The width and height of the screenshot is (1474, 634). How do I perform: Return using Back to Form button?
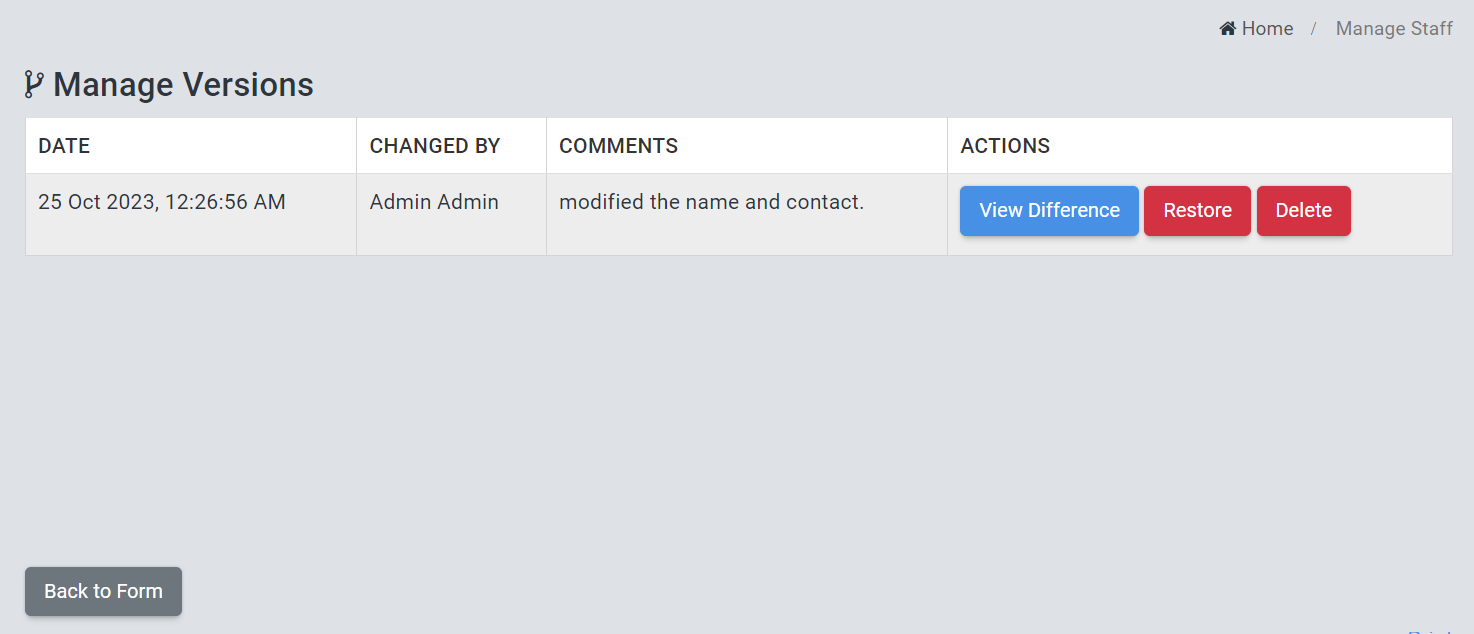[103, 591]
